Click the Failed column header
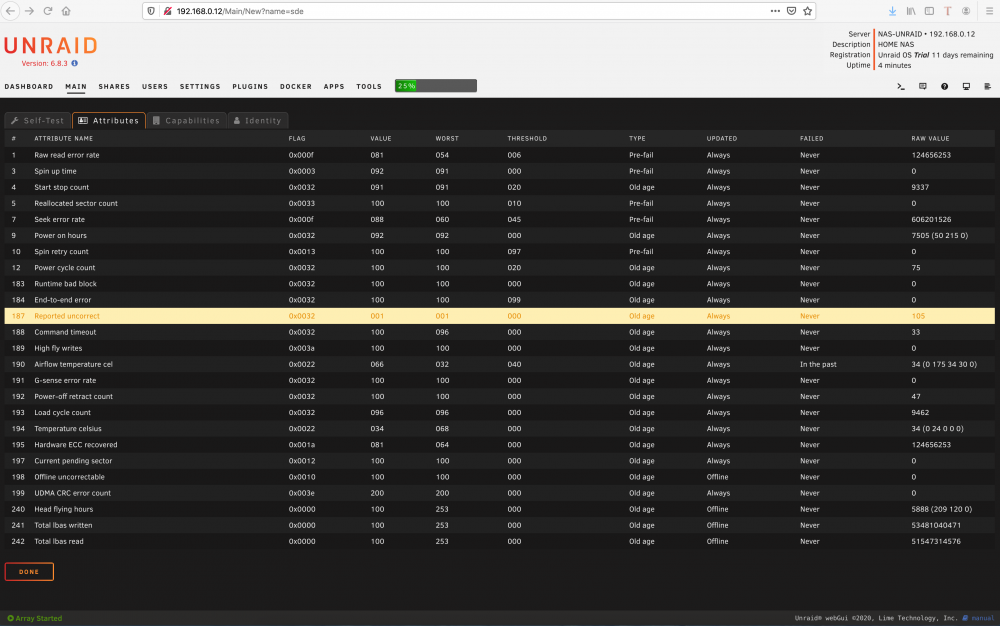 811,138
